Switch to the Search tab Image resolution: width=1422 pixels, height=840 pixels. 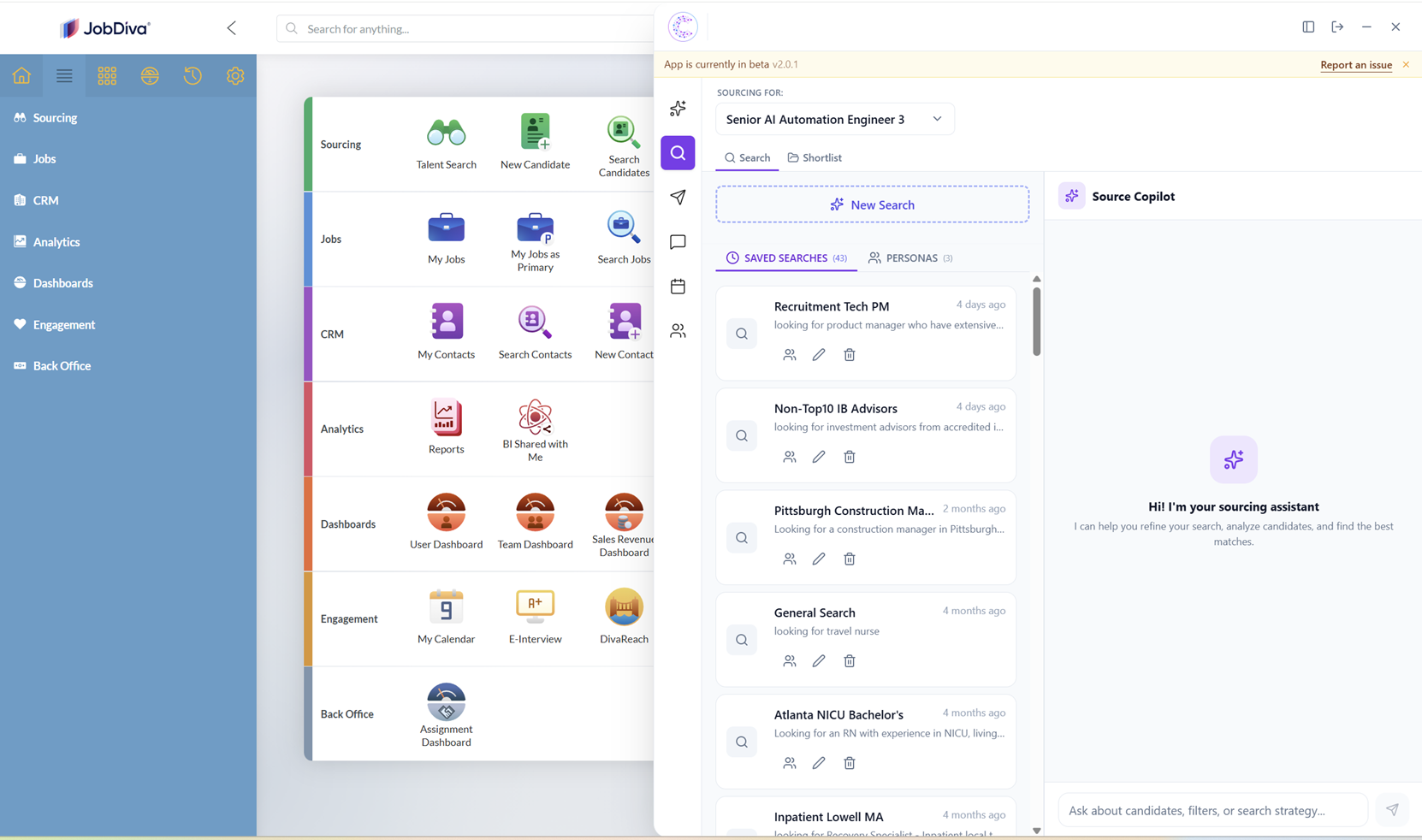tap(747, 157)
